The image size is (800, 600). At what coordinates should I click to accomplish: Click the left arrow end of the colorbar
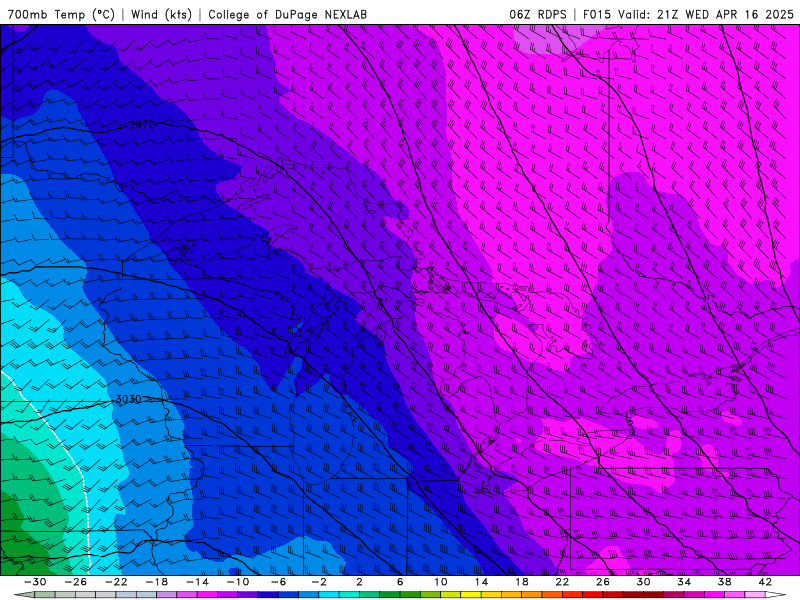[x=23, y=595]
